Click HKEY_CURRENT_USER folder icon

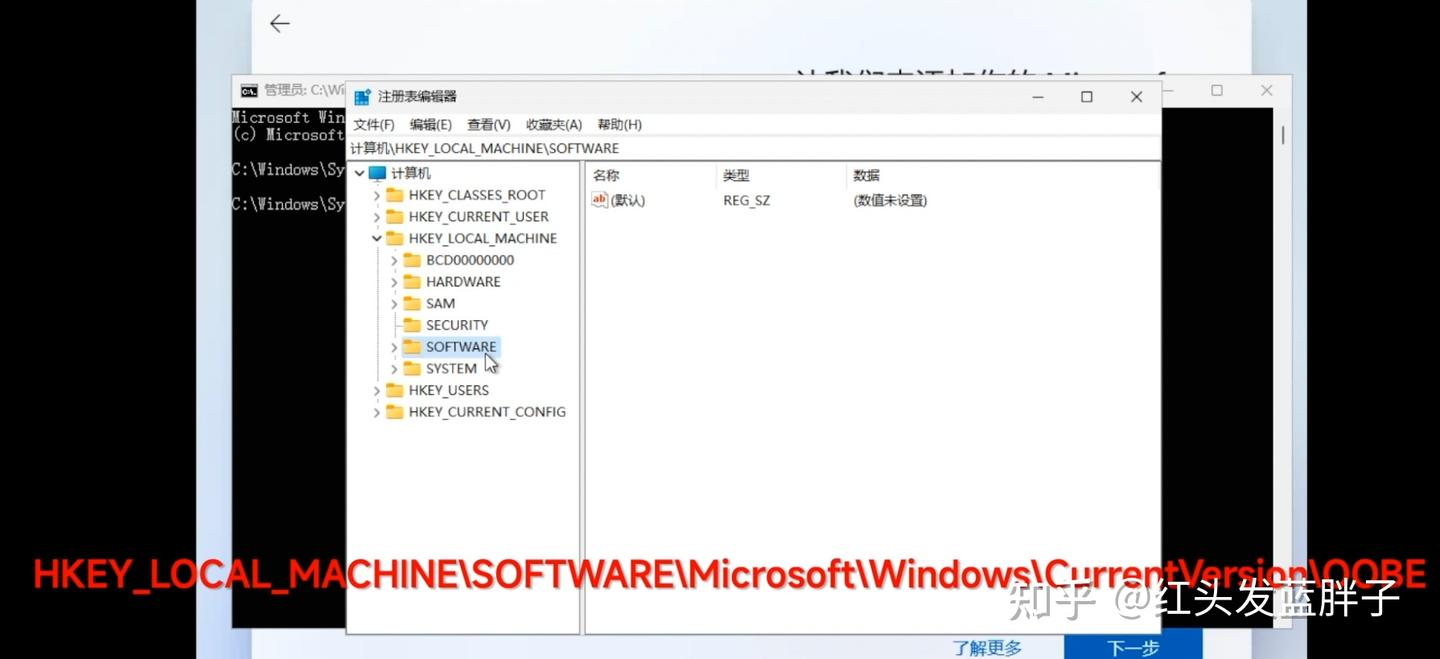(x=394, y=217)
